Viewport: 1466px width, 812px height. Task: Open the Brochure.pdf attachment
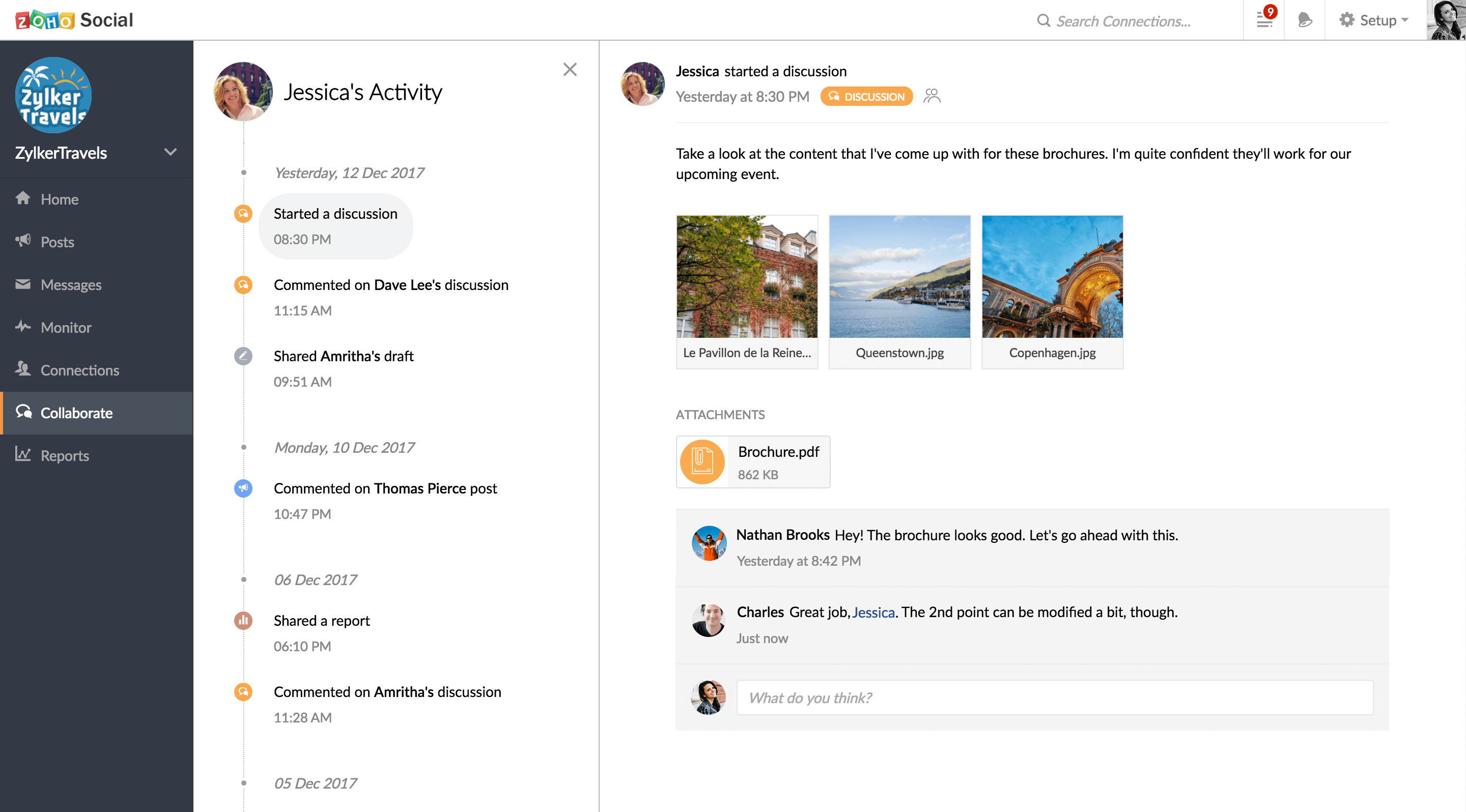[x=753, y=462]
